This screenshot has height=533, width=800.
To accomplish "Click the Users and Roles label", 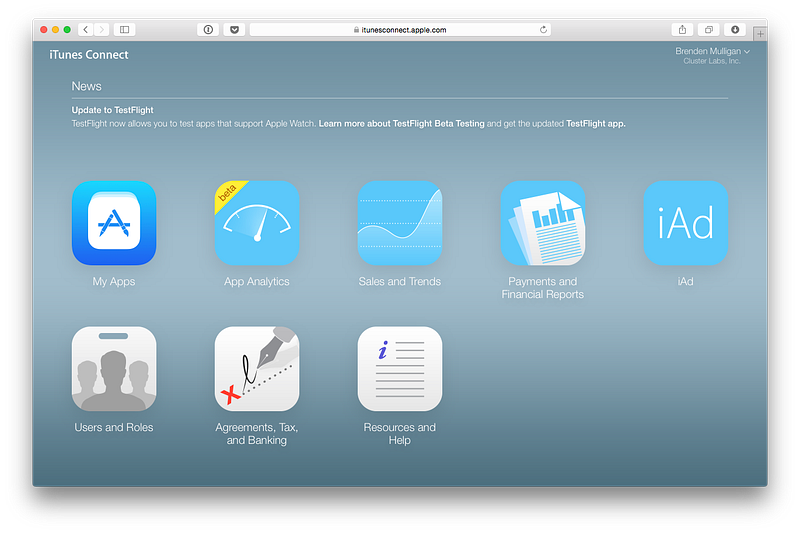I will [x=114, y=427].
